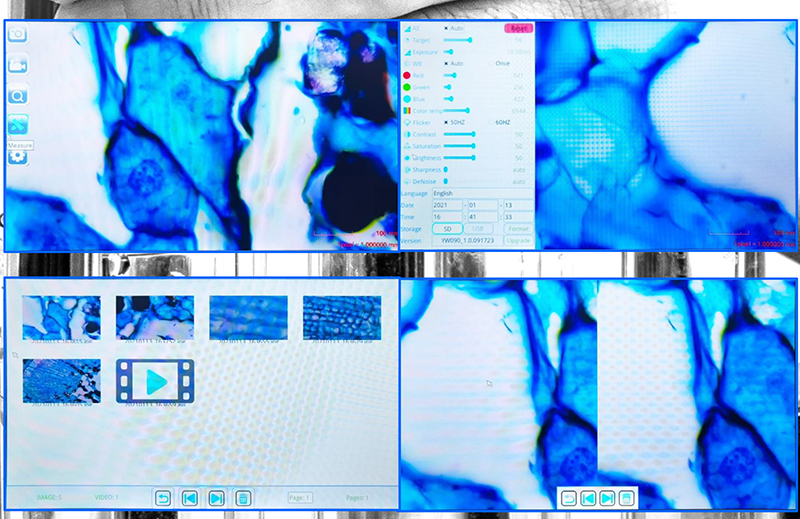
Task: Adjust the Brightness slider
Action: (x=460, y=158)
